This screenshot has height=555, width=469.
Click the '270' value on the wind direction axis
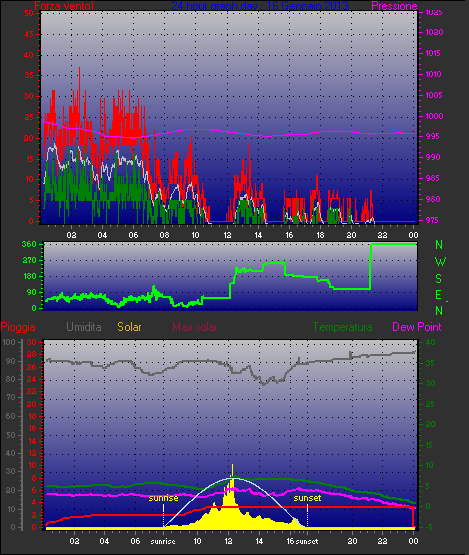pos(29,261)
